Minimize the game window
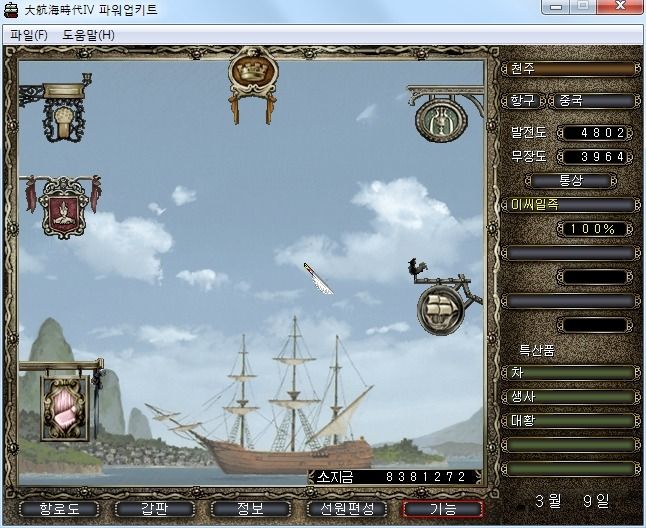Image resolution: width=646 pixels, height=528 pixels. (556, 7)
